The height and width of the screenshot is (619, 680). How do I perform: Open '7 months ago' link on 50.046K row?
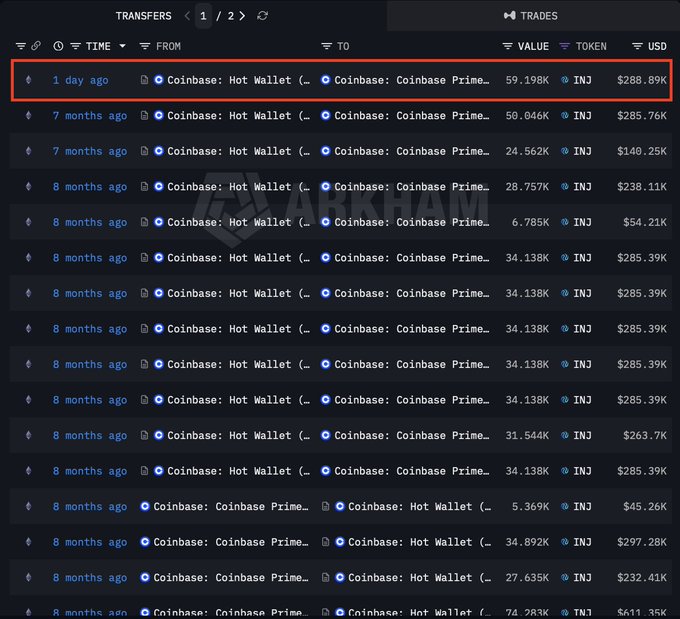coord(90,116)
